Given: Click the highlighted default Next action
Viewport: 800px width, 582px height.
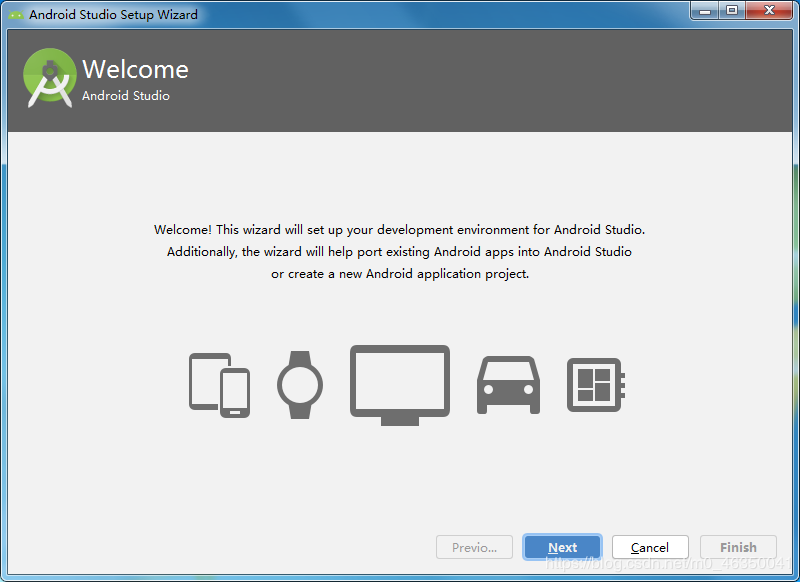Looking at the screenshot, I should (562, 547).
